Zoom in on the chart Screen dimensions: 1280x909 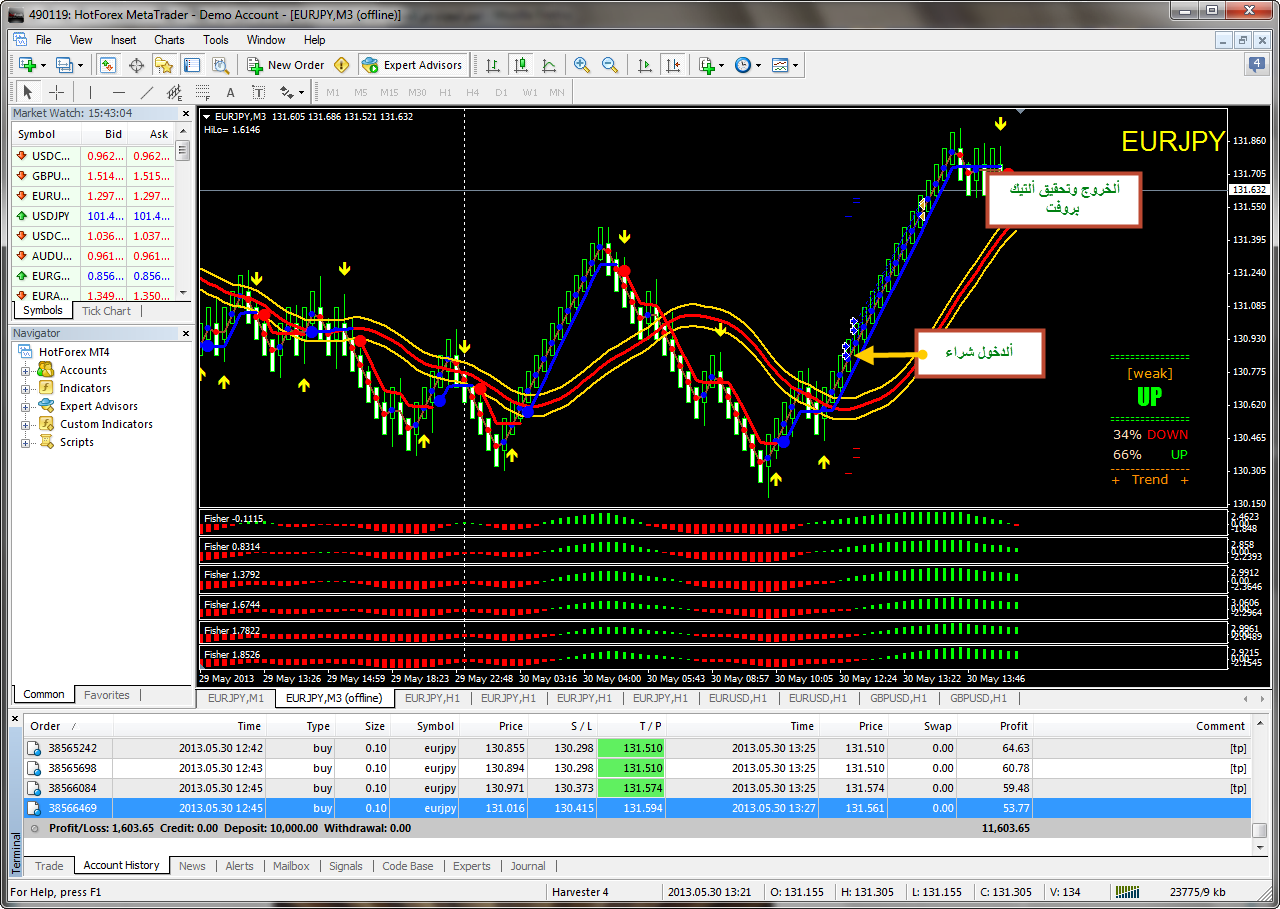(x=581, y=65)
